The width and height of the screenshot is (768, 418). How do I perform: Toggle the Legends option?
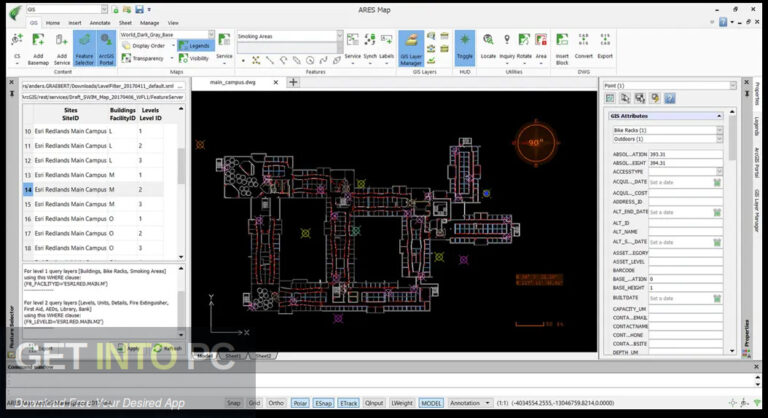pos(194,46)
